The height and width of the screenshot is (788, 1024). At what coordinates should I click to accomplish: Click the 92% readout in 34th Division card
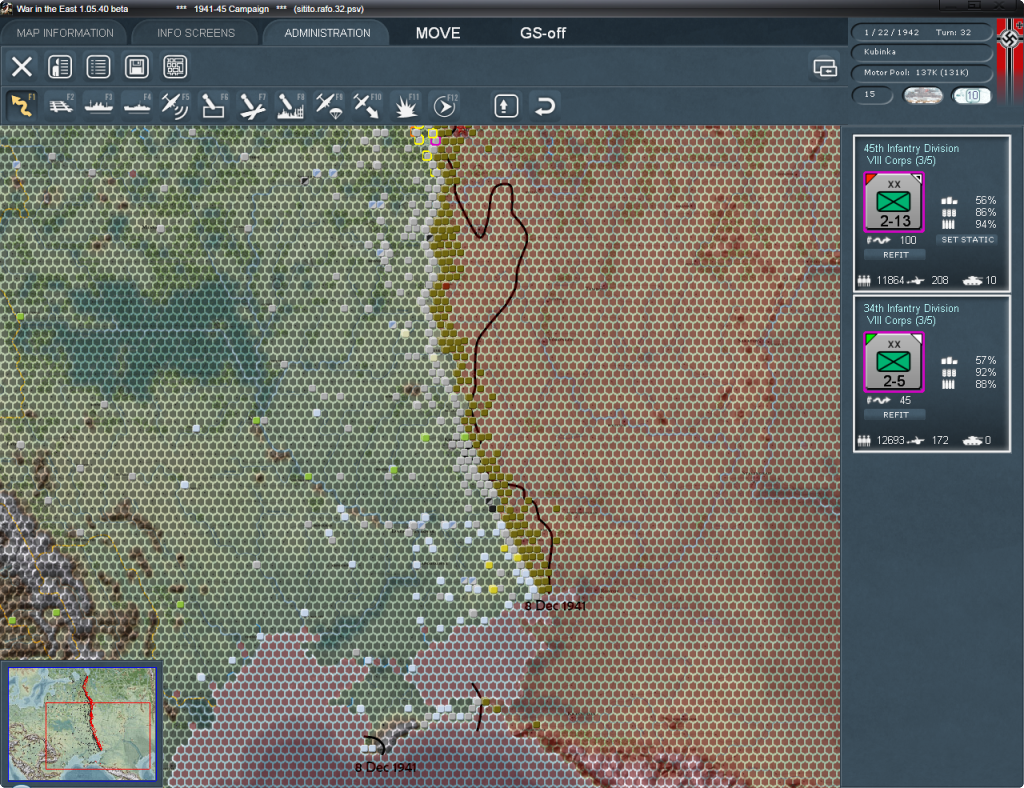tap(985, 373)
